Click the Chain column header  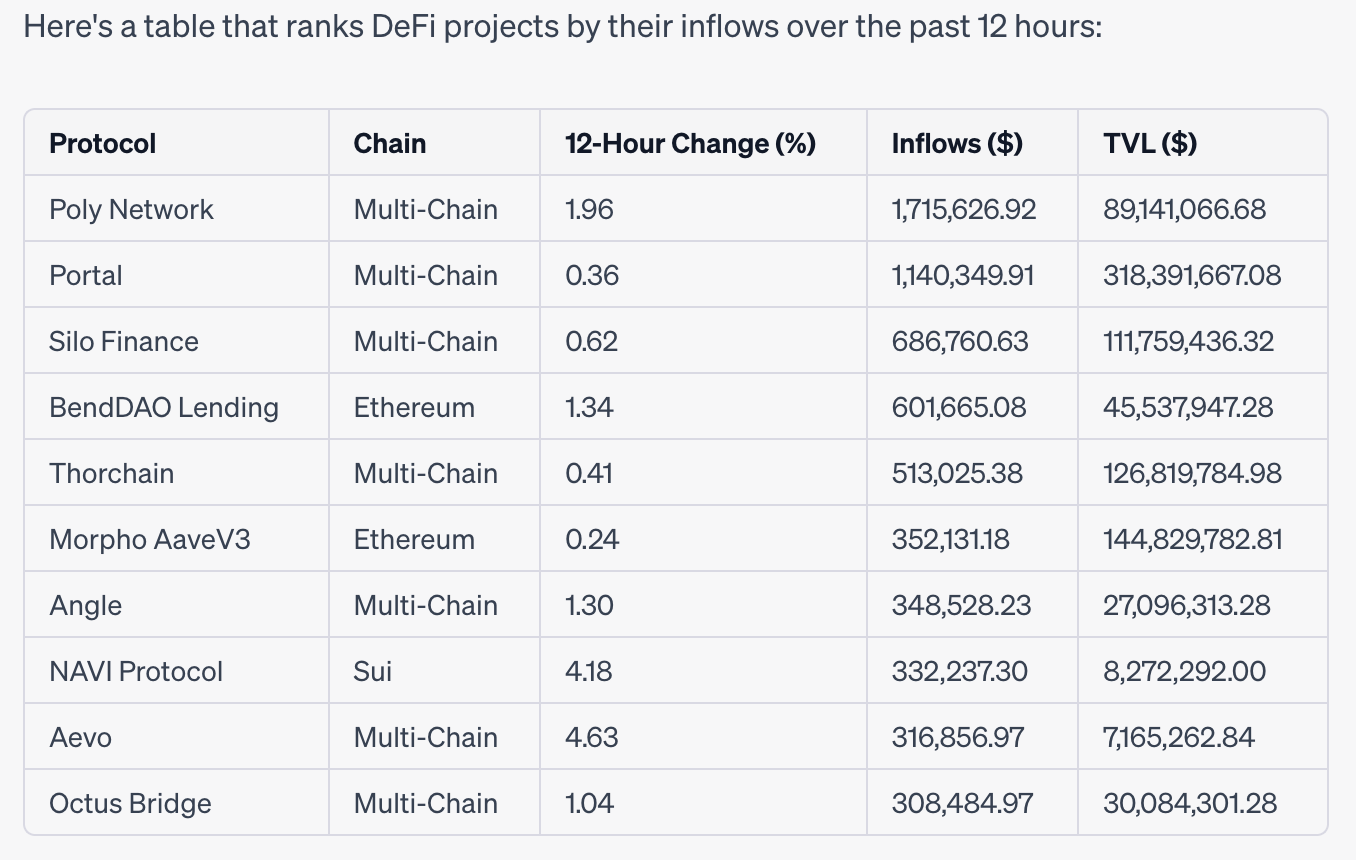point(390,144)
